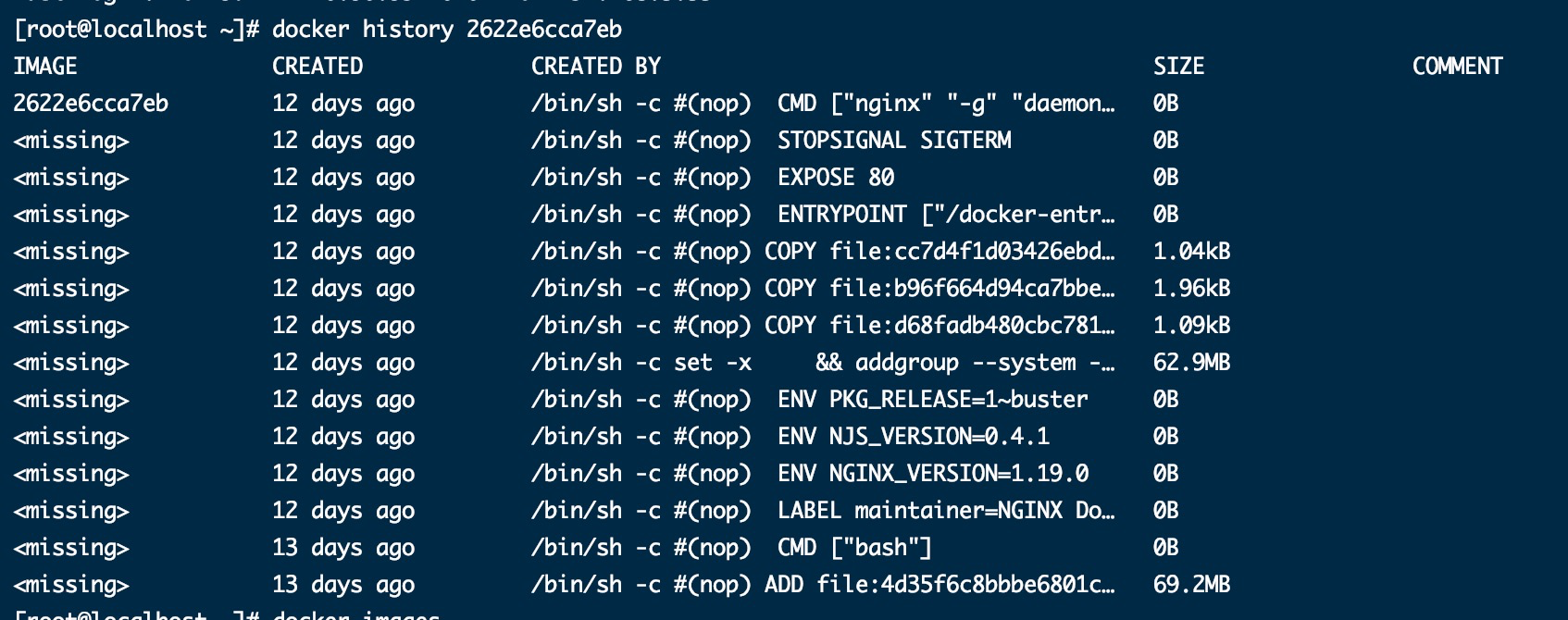Click the LABEL maintainer=NGINX entry
1568x620 pixels.
(x=946, y=511)
